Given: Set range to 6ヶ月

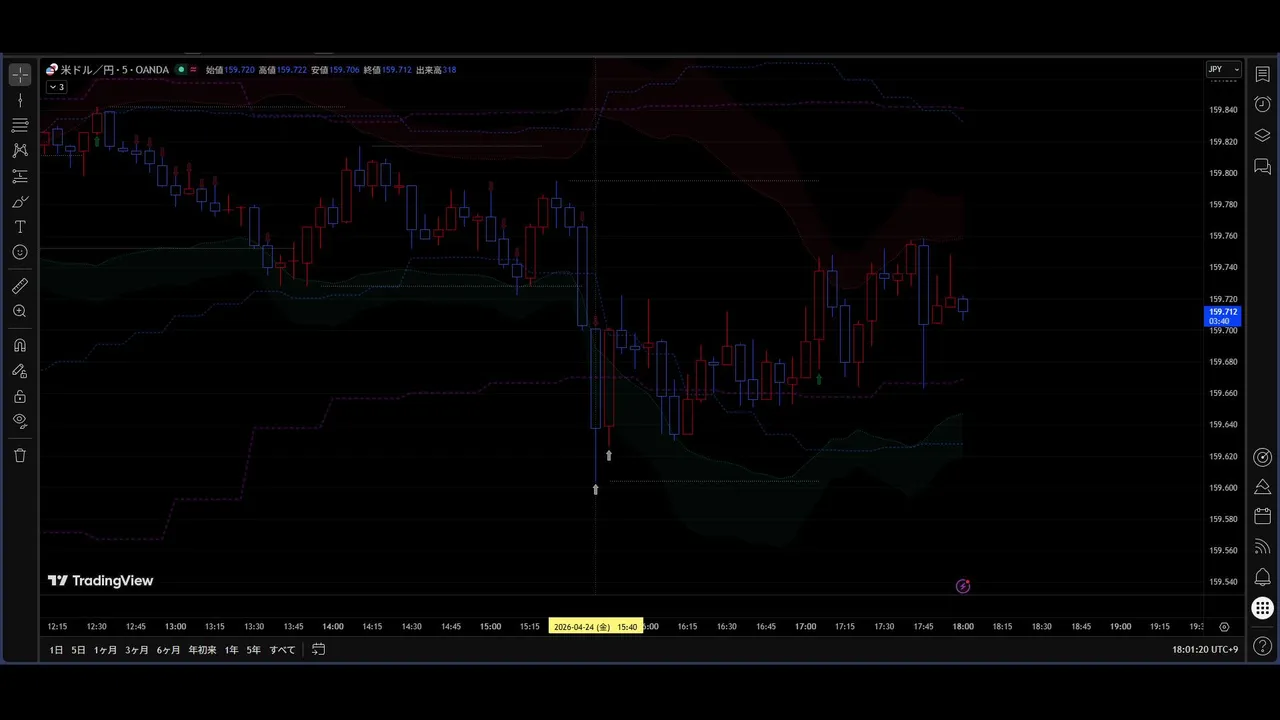Looking at the screenshot, I should (x=168, y=650).
